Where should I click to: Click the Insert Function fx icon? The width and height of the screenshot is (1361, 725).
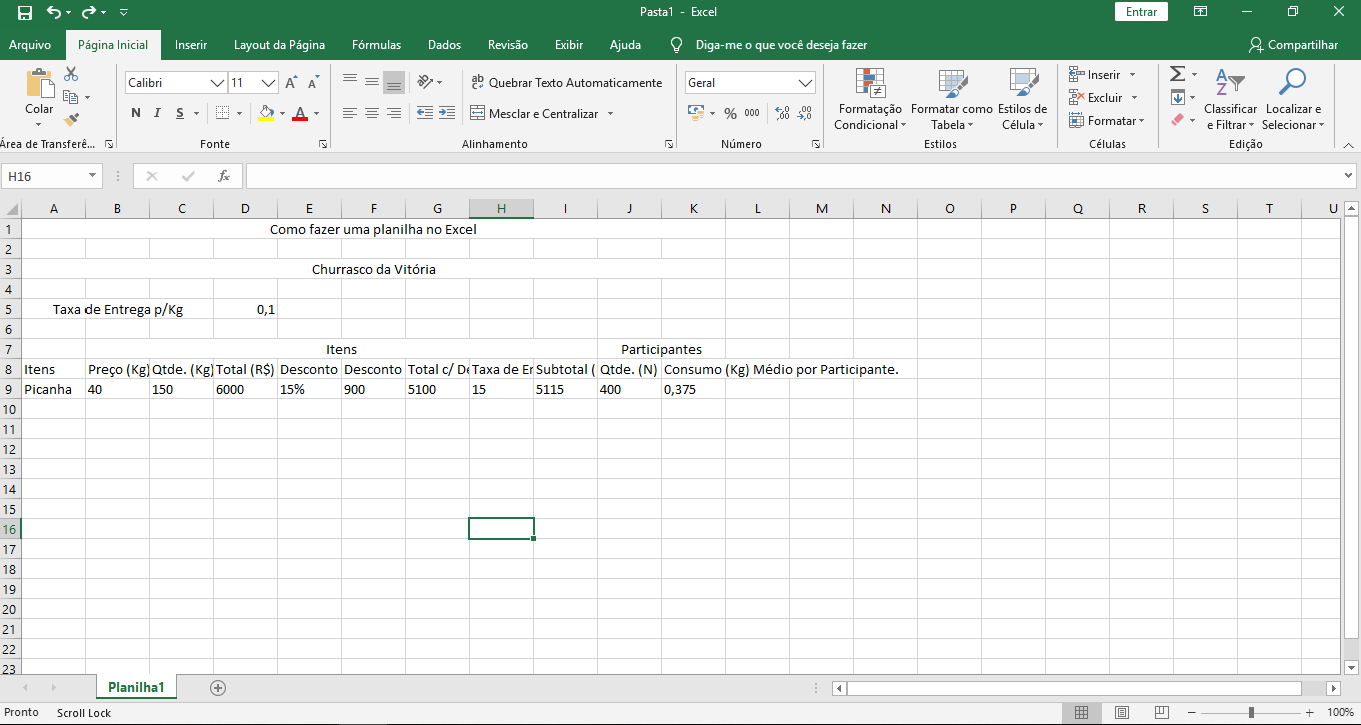click(224, 176)
